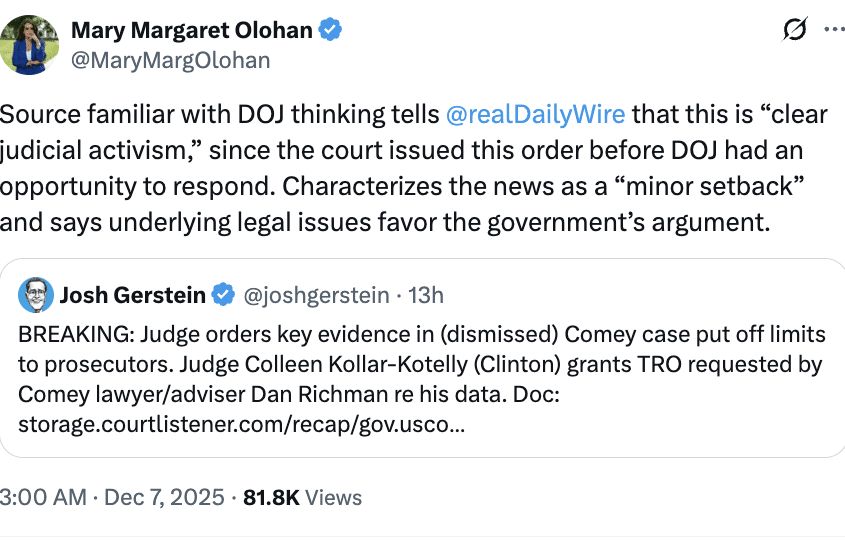Open the Mary Margaret Olohan display name
The height and width of the screenshot is (540, 845).
(x=191, y=31)
